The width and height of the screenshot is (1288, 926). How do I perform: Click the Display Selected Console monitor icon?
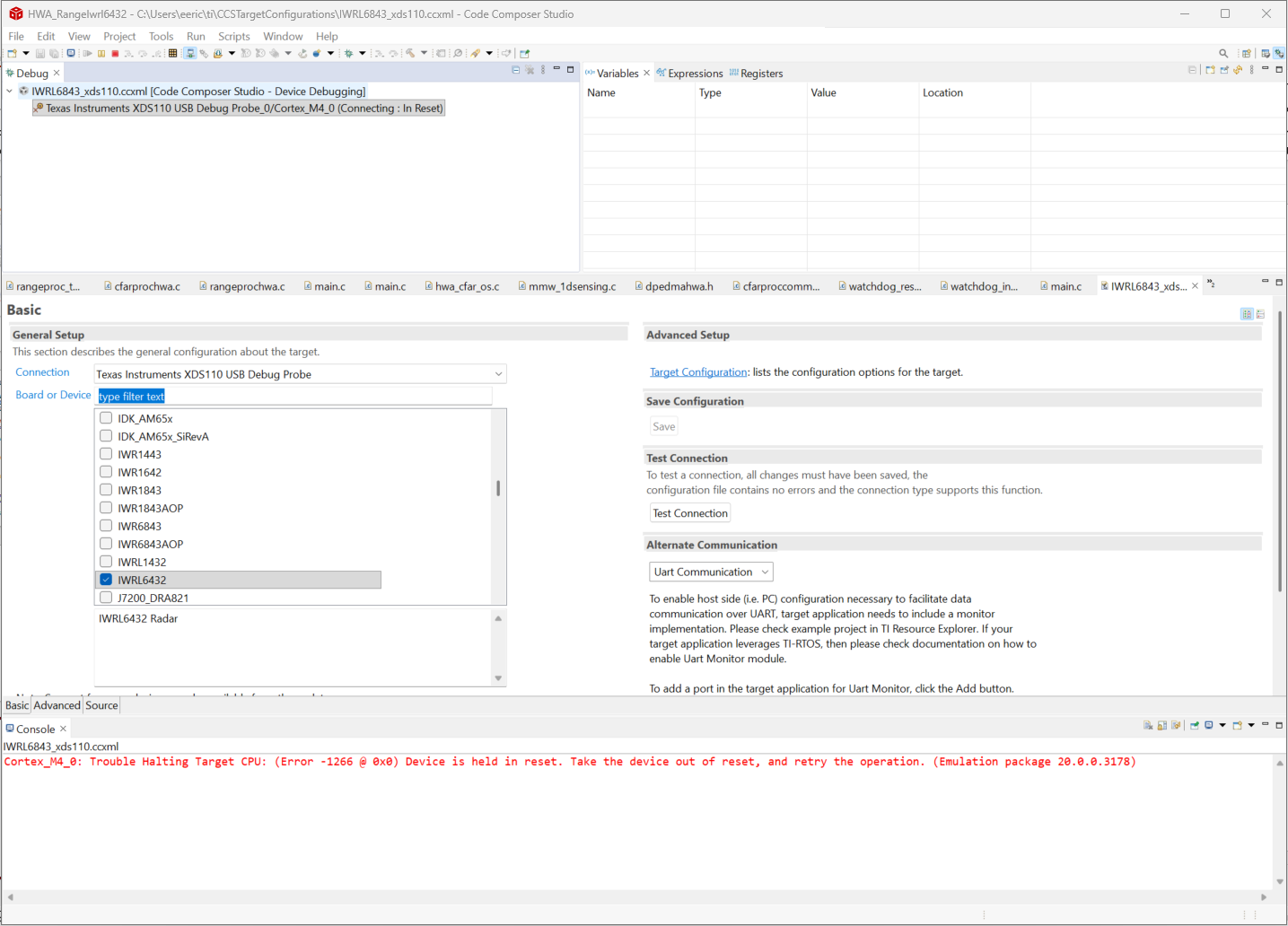point(1209,726)
